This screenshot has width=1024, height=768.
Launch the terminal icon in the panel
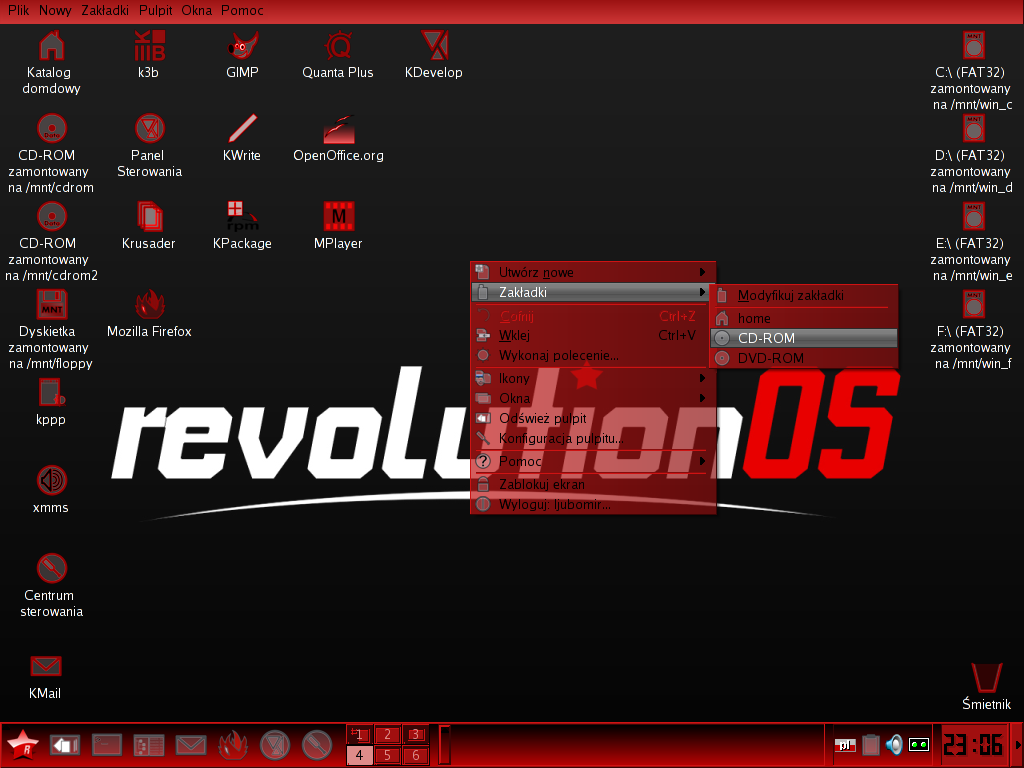107,745
